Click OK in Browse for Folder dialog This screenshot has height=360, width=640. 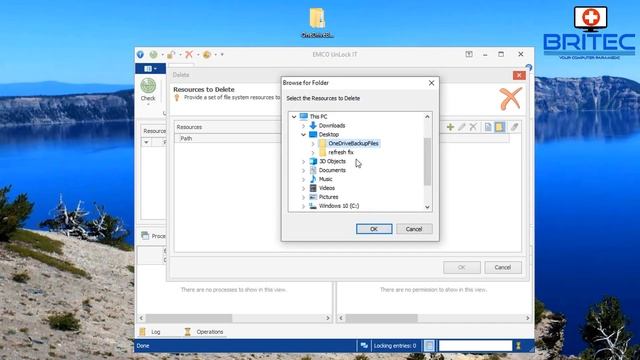(x=374, y=229)
